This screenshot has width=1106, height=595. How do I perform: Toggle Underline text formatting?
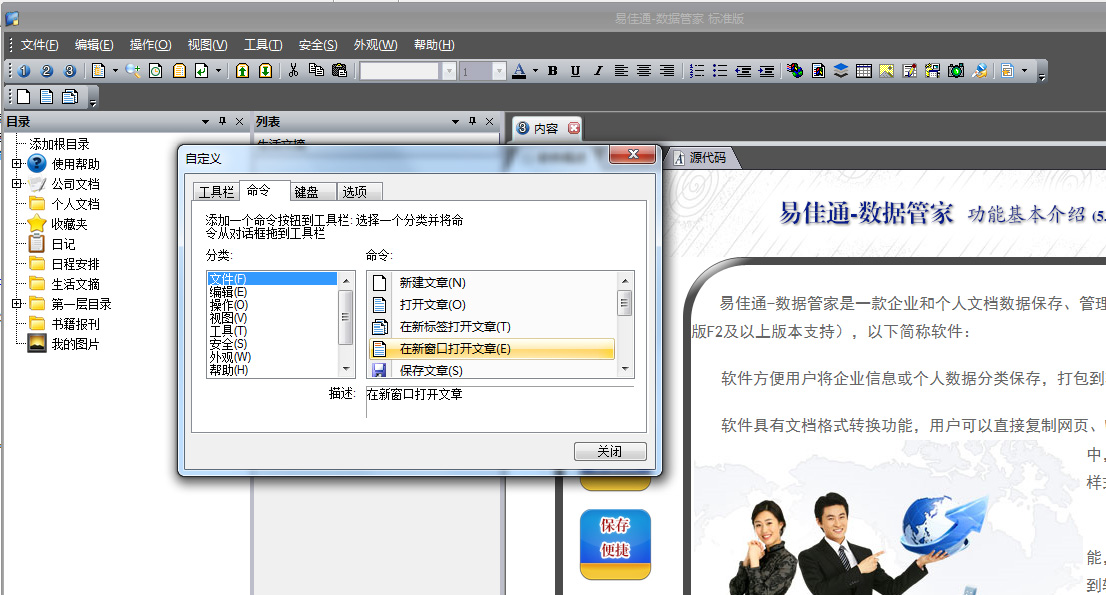575,71
